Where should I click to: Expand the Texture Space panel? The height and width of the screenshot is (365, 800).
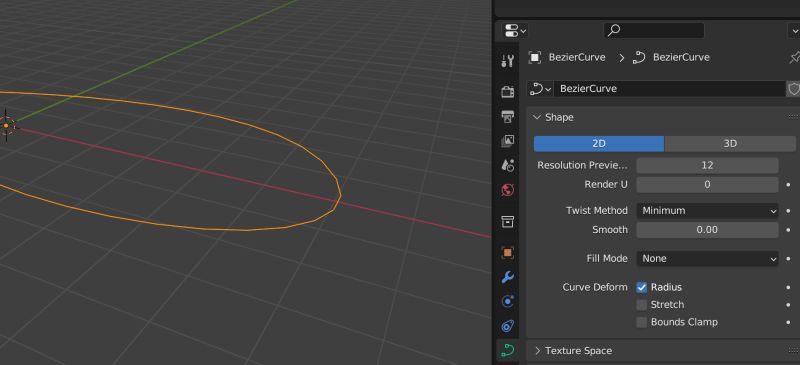[572, 351]
